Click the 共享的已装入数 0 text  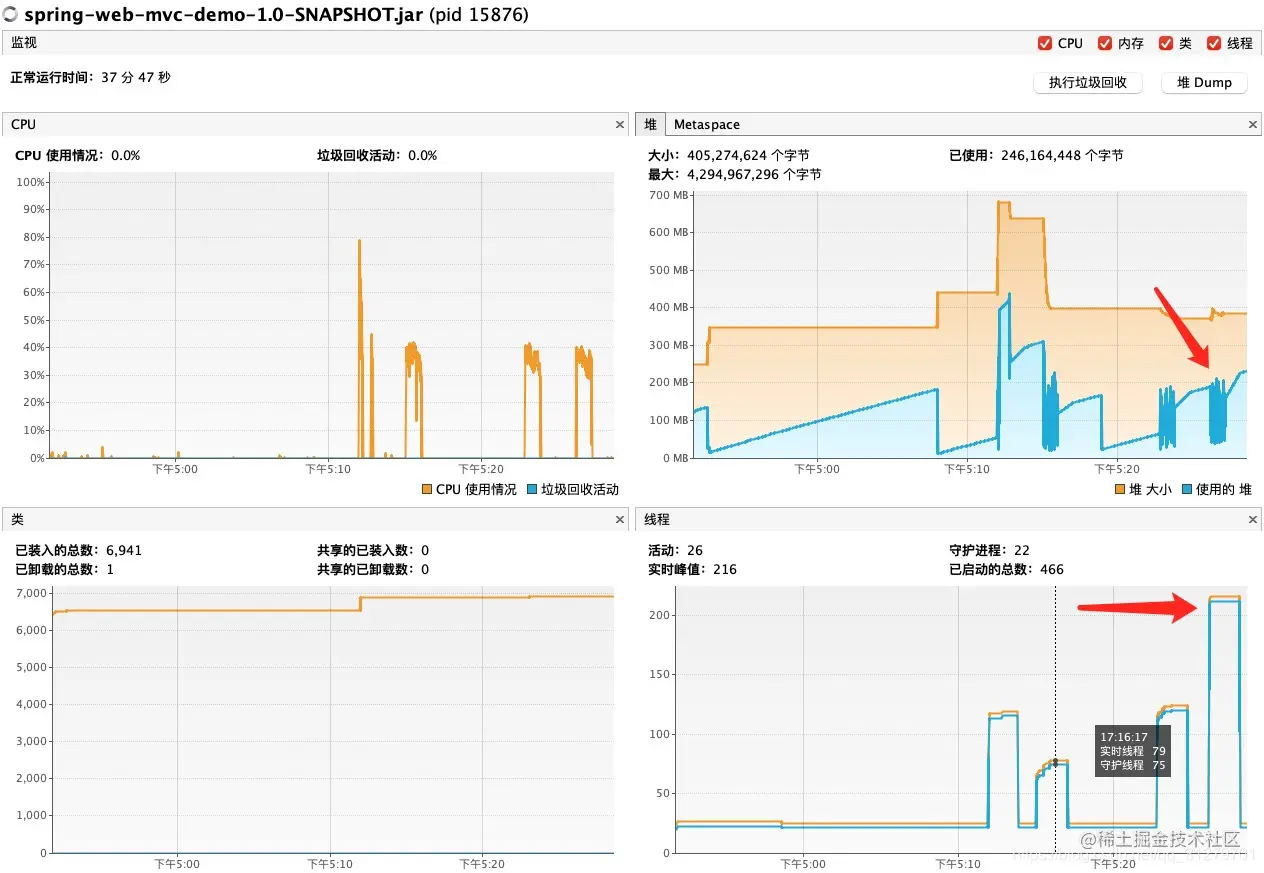[373, 550]
